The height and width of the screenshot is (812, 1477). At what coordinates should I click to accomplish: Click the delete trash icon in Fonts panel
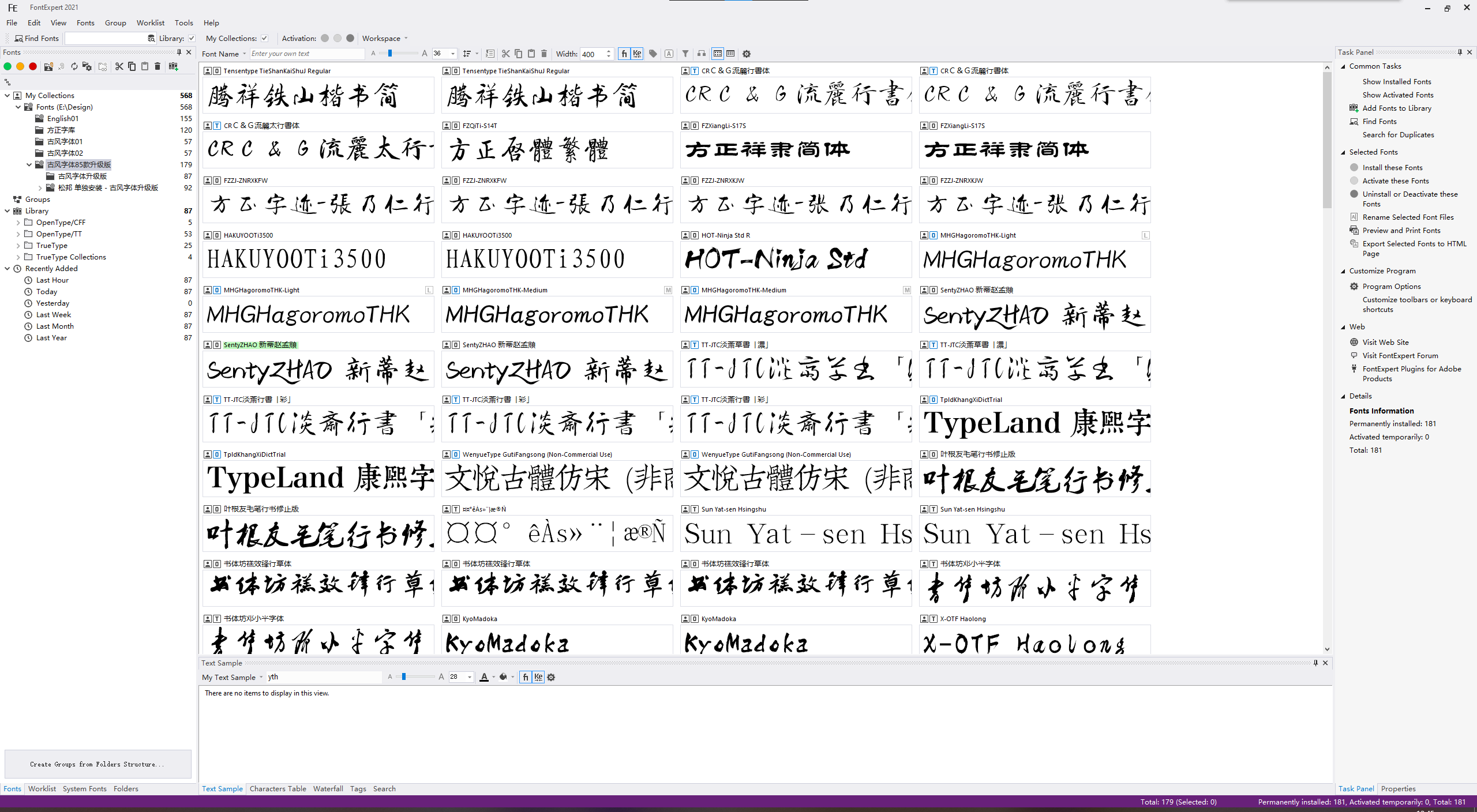[x=158, y=66]
